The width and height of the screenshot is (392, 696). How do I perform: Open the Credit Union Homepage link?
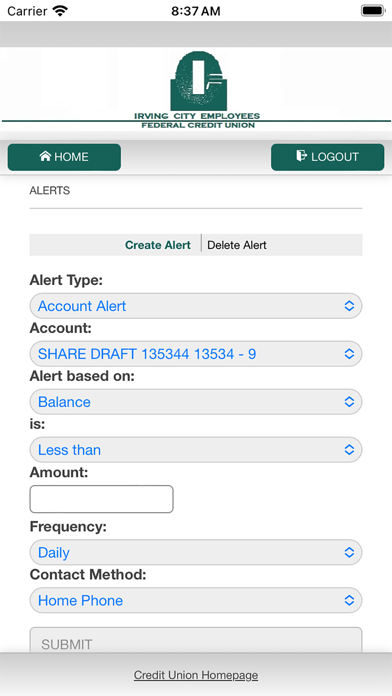(x=196, y=675)
